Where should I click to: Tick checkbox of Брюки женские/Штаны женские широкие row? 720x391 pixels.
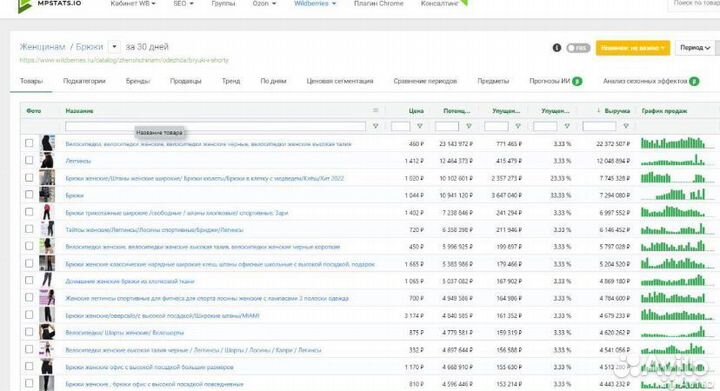tap(29, 178)
